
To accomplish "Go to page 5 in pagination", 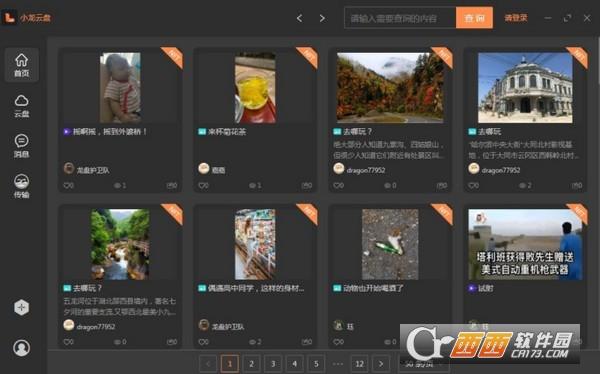I will pos(316,364).
